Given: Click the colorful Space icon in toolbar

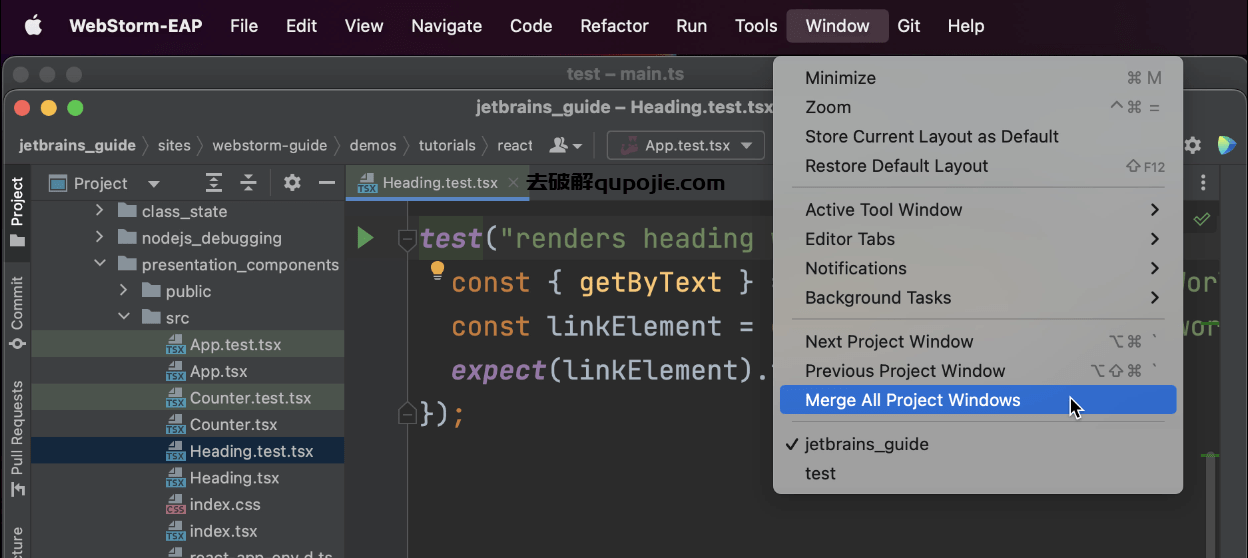Looking at the screenshot, I should [x=1226, y=145].
